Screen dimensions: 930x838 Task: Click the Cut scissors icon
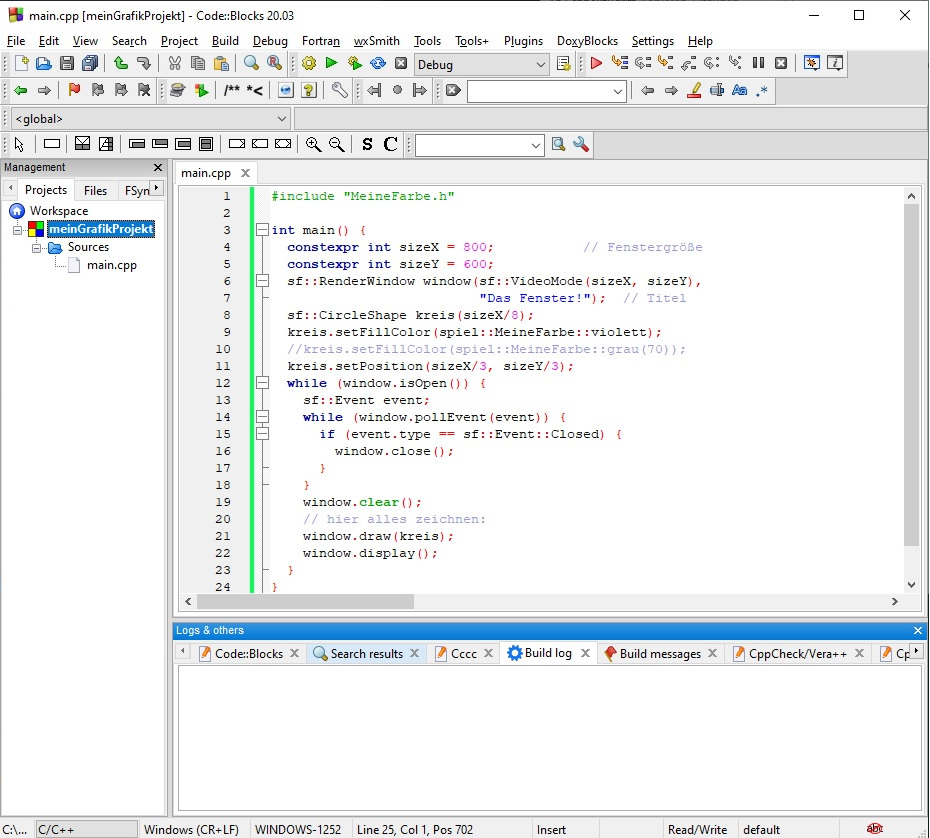pyautogui.click(x=174, y=64)
